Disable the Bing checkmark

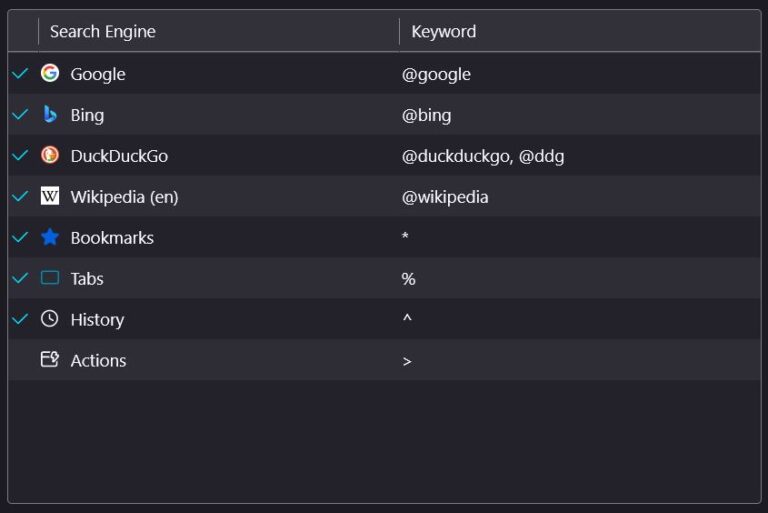click(20, 115)
